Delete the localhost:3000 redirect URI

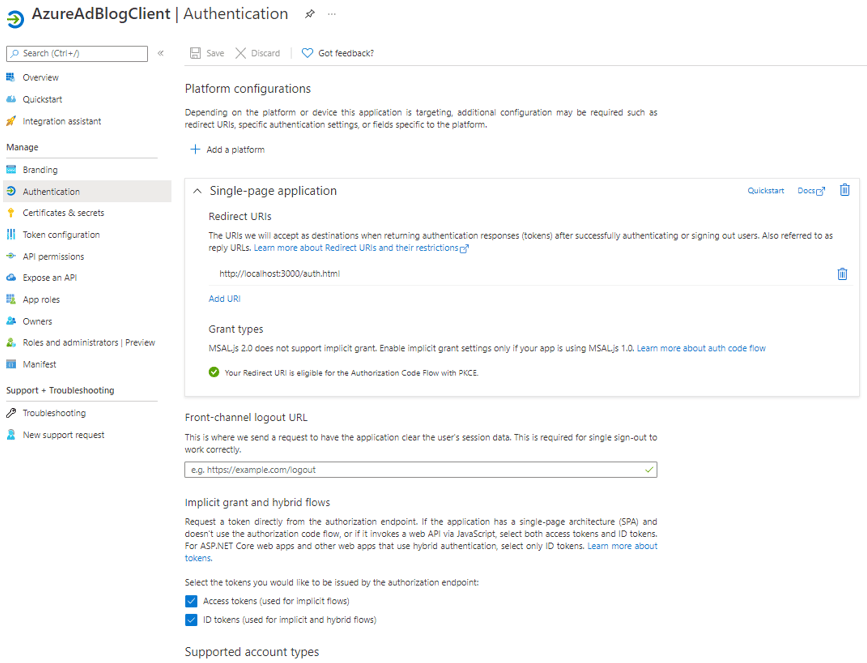[842, 274]
